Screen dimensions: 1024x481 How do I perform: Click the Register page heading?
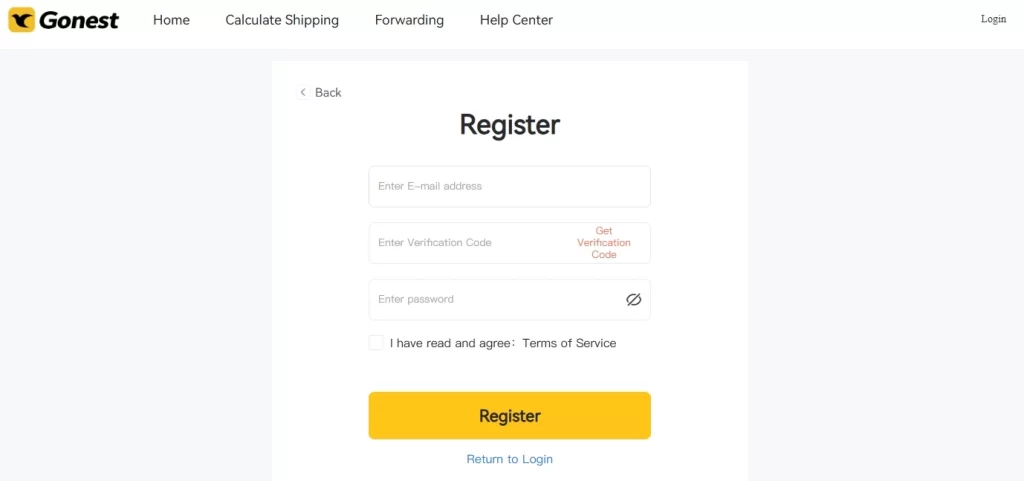(x=509, y=125)
